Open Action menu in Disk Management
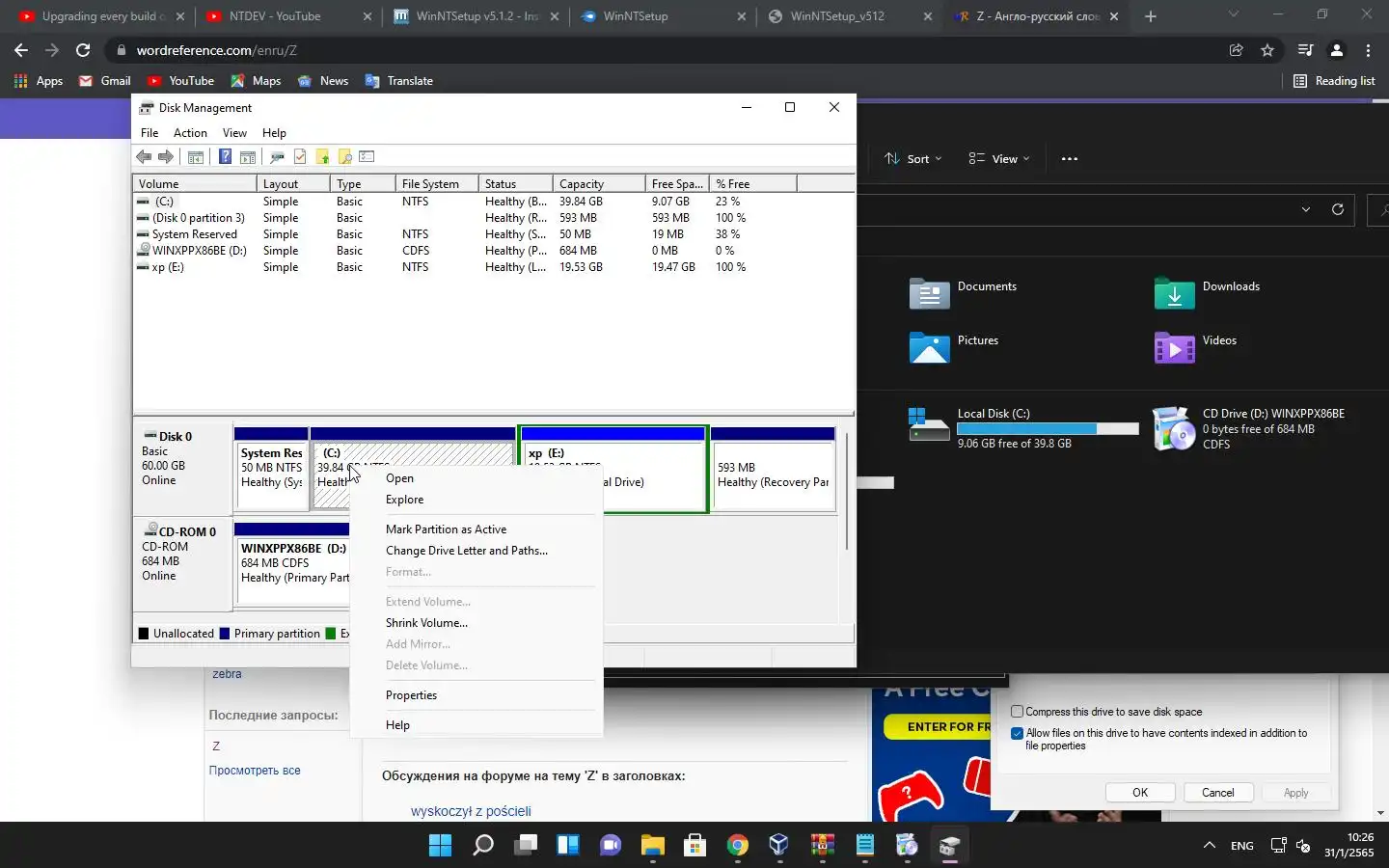This screenshot has height=868, width=1389. (190, 133)
